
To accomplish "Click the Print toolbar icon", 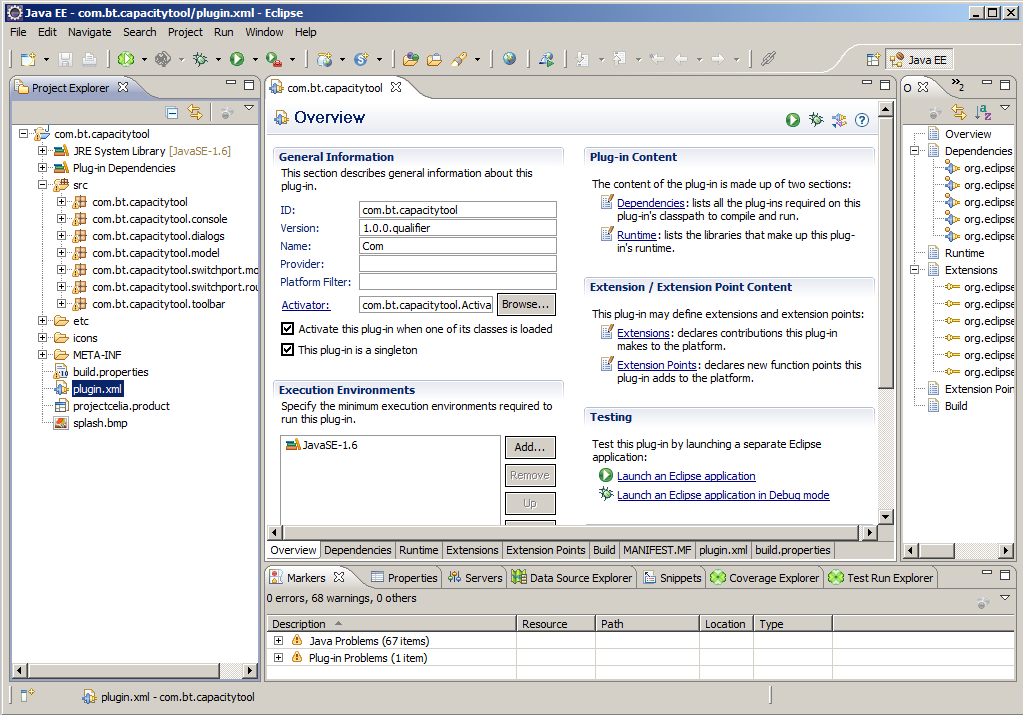I will [89, 59].
